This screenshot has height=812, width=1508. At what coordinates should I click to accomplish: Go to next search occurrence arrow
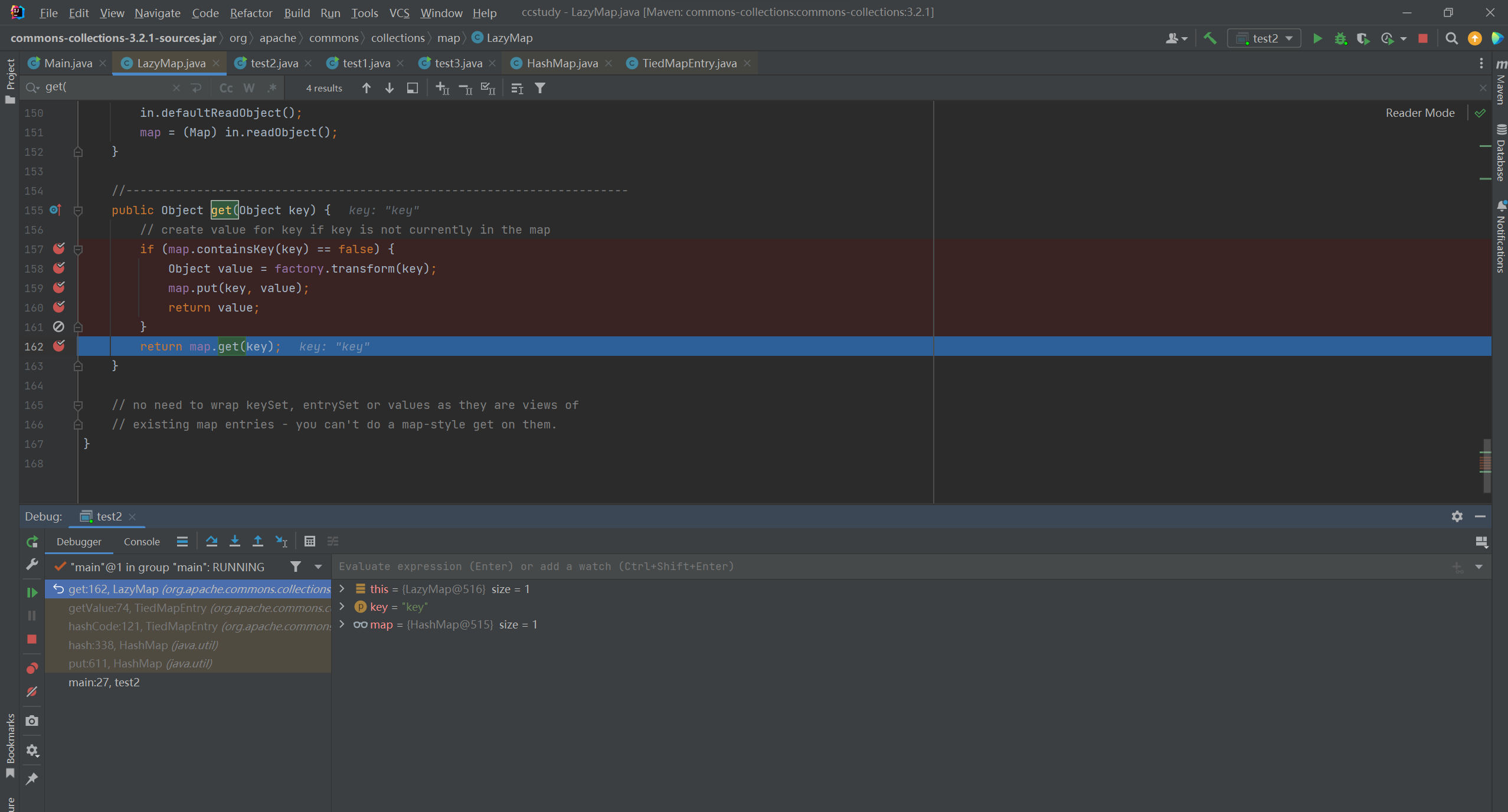coord(390,88)
